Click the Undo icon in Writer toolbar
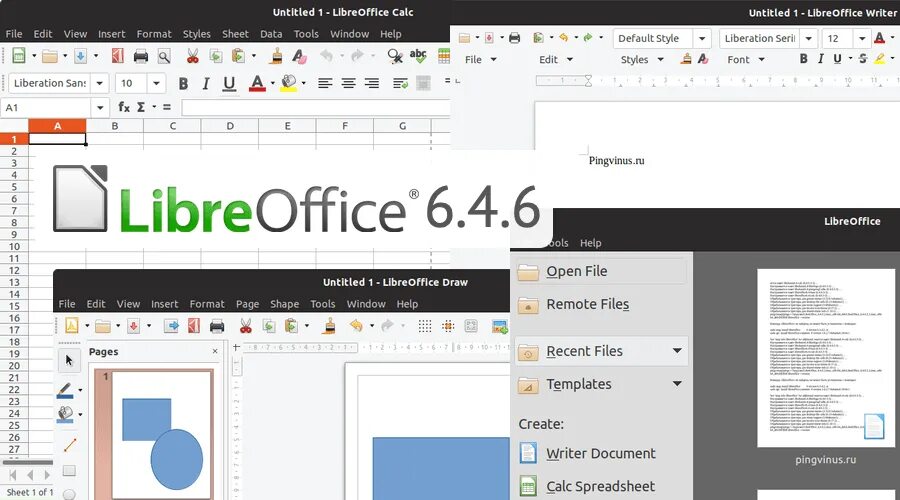 (x=564, y=37)
